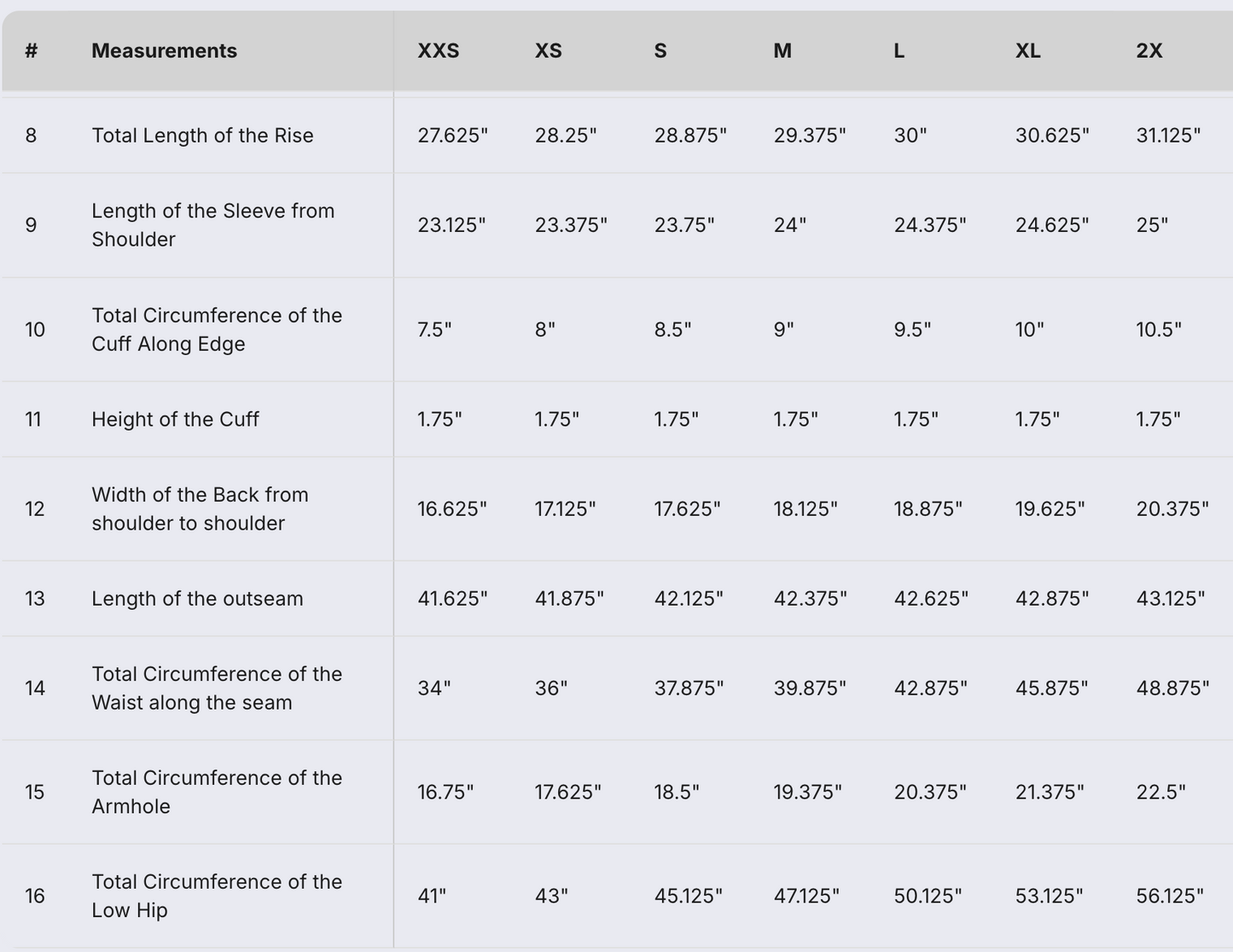The height and width of the screenshot is (952, 1233).
Task: Select row number 12 in the # column
Action: coord(34,509)
